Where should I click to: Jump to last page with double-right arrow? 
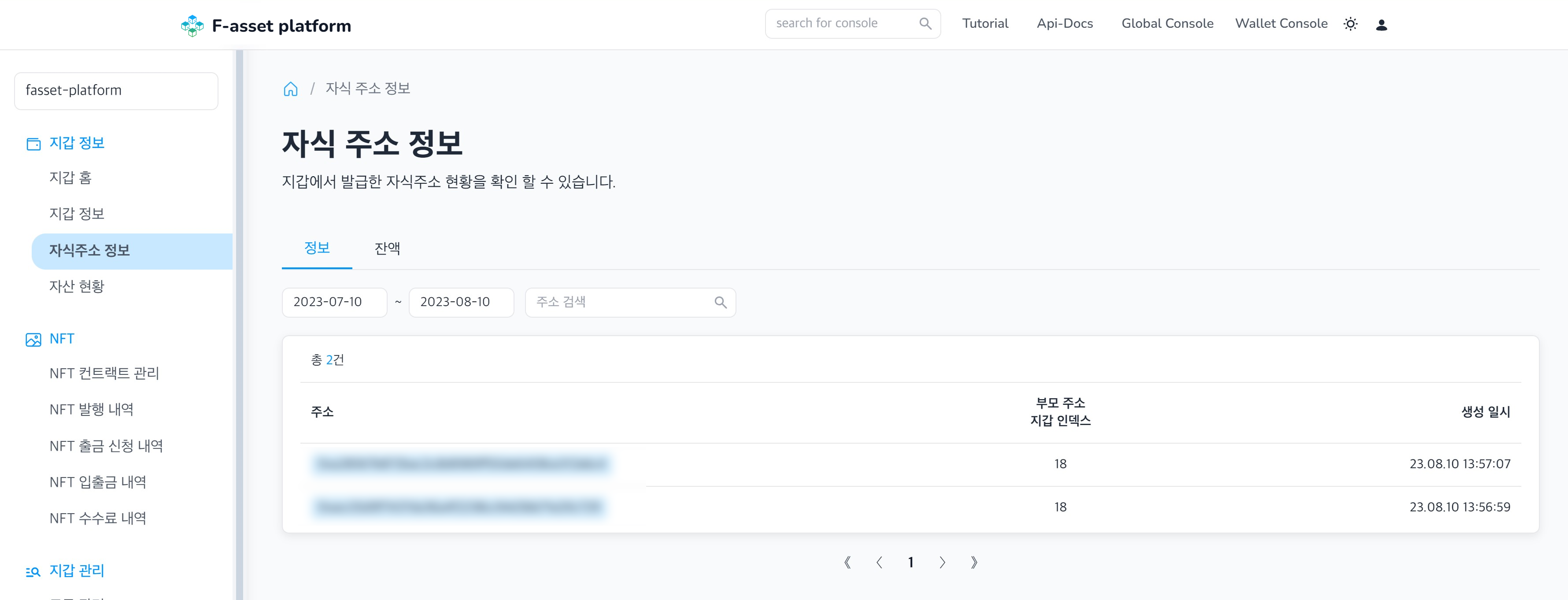pos(974,562)
